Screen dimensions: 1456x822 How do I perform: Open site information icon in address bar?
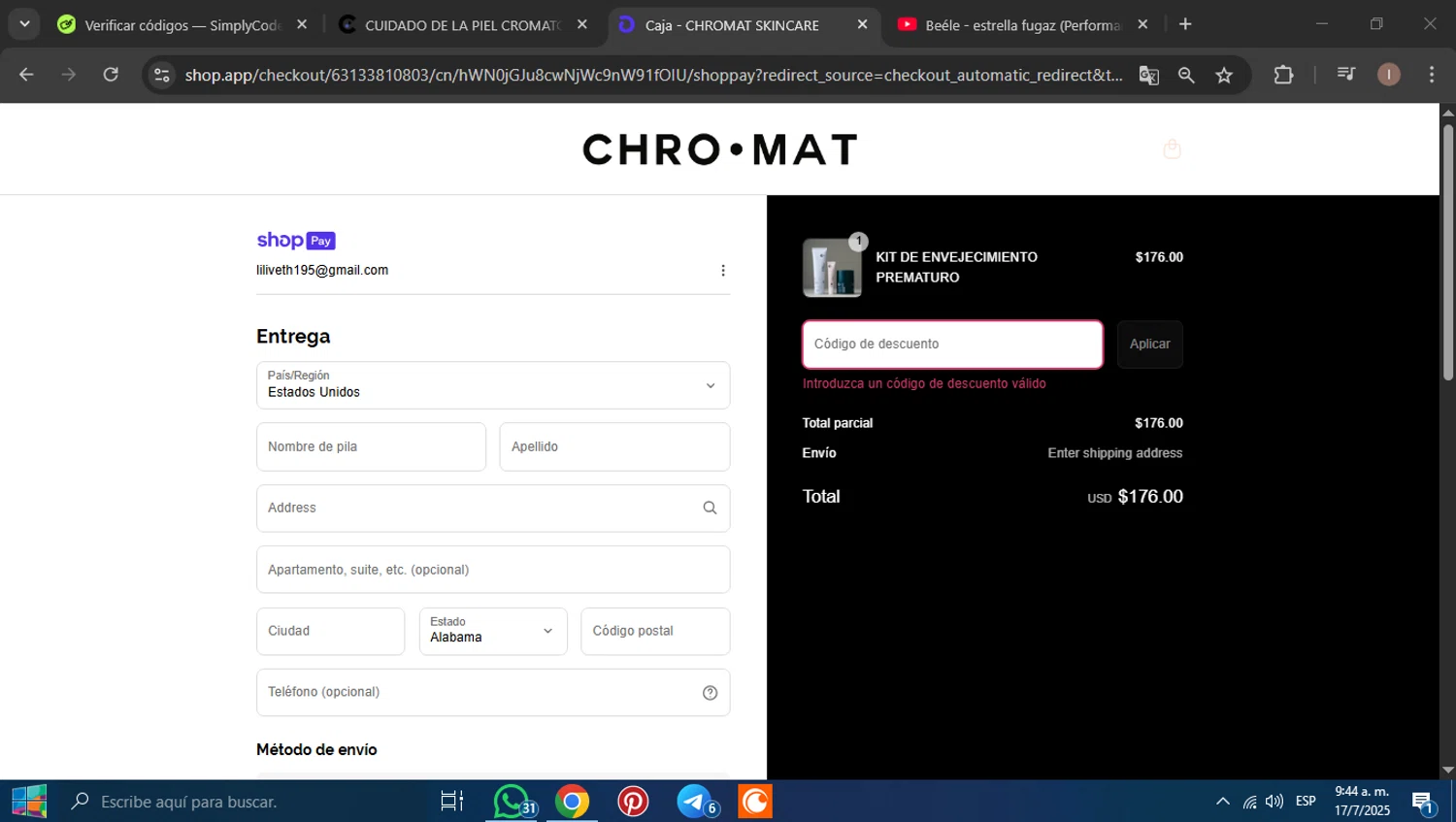(x=162, y=75)
